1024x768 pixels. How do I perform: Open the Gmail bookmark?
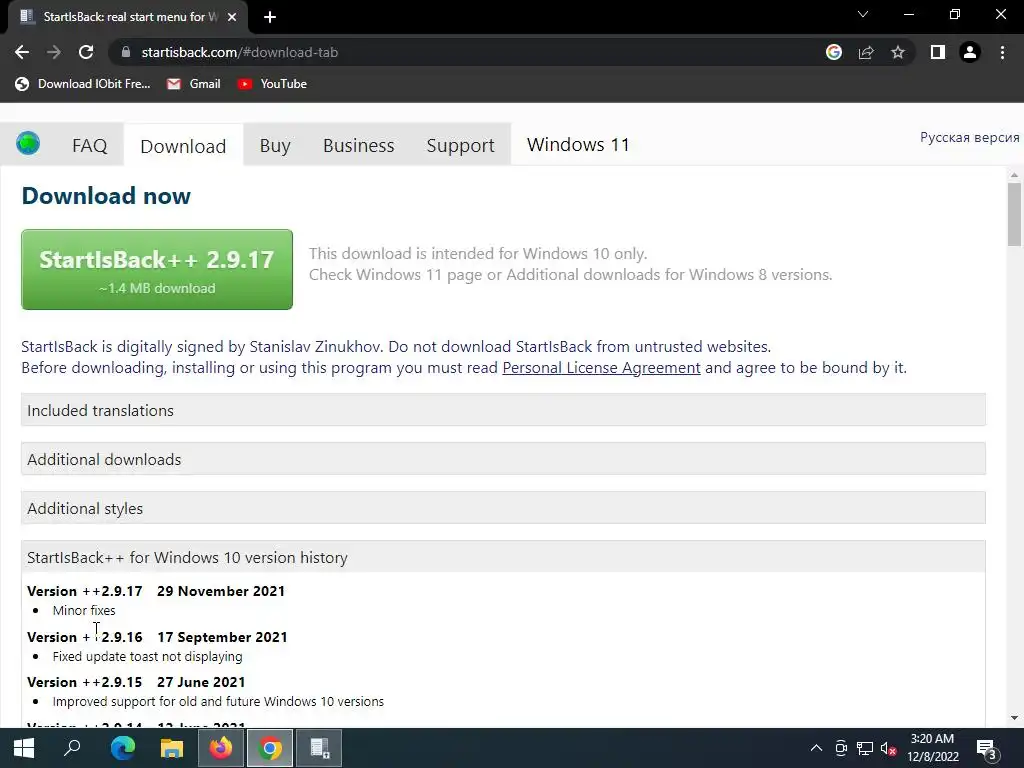pos(193,84)
